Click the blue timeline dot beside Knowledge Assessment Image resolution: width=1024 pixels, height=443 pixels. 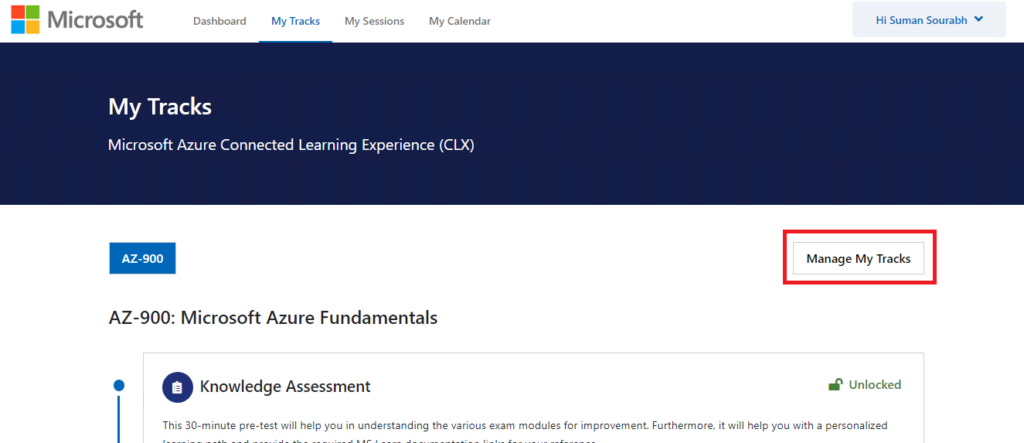click(119, 385)
